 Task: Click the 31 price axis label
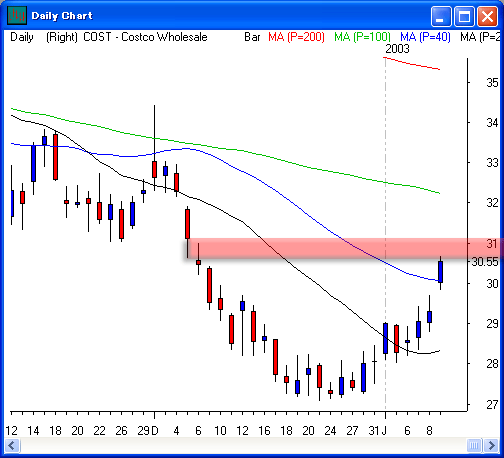[x=492, y=244]
